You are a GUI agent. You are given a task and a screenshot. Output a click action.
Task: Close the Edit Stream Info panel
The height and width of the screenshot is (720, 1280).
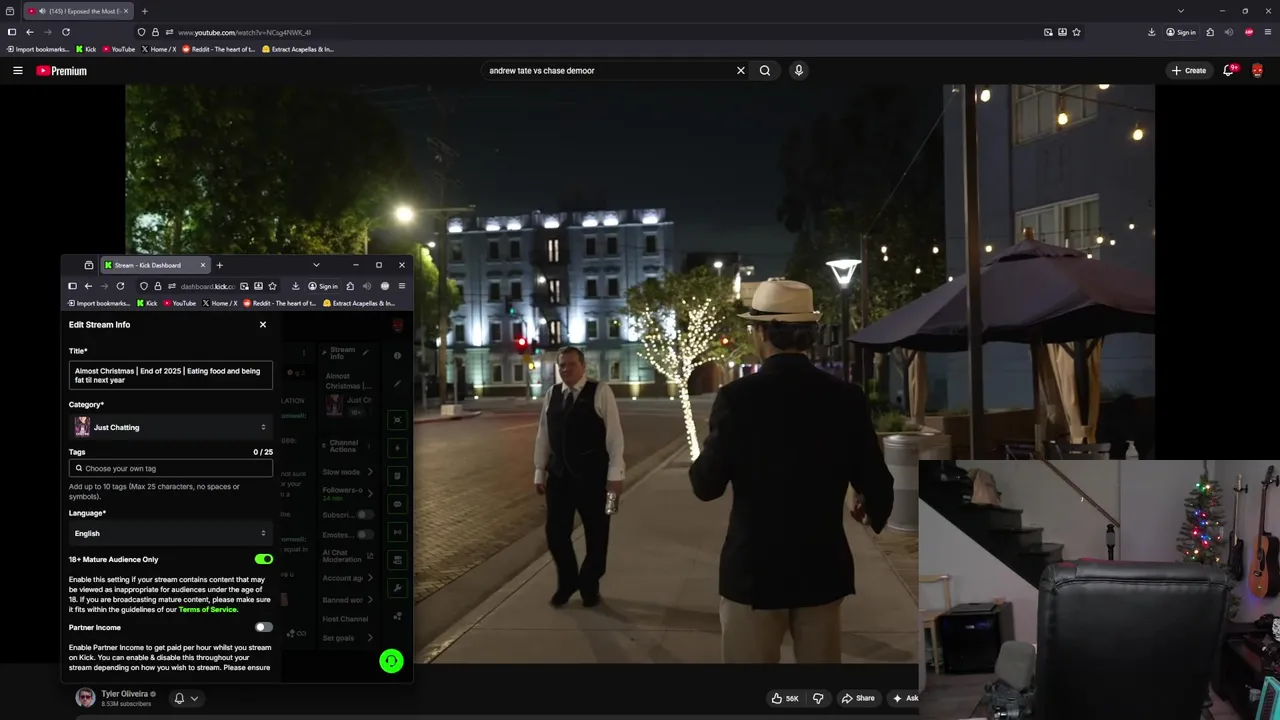pos(263,324)
